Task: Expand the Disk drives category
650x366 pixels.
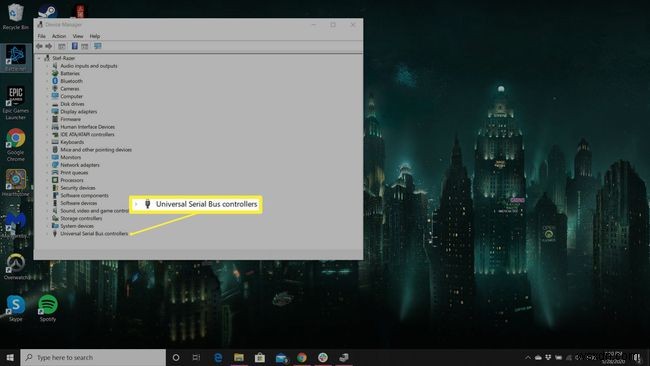Action: 47,104
